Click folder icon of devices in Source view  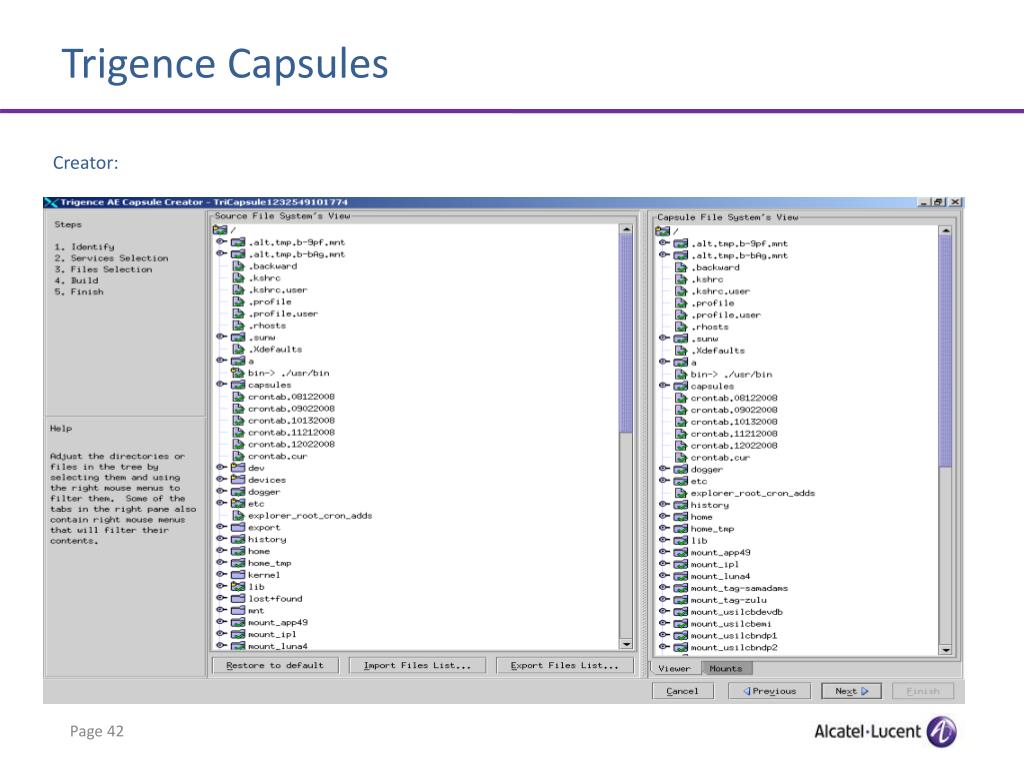point(238,479)
